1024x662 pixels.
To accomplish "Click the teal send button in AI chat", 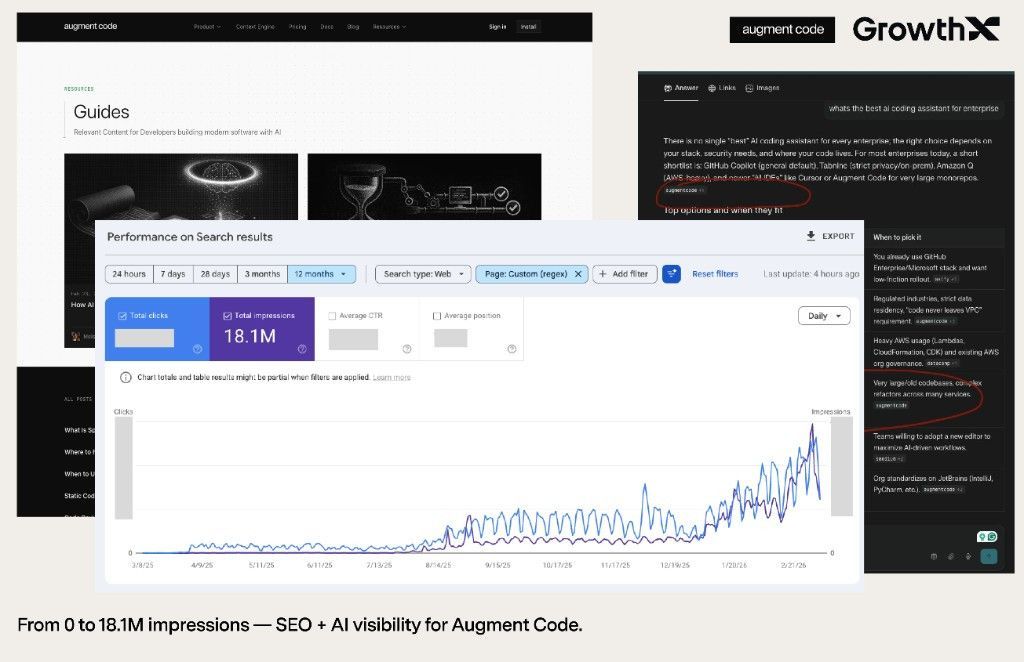I will click(x=989, y=556).
